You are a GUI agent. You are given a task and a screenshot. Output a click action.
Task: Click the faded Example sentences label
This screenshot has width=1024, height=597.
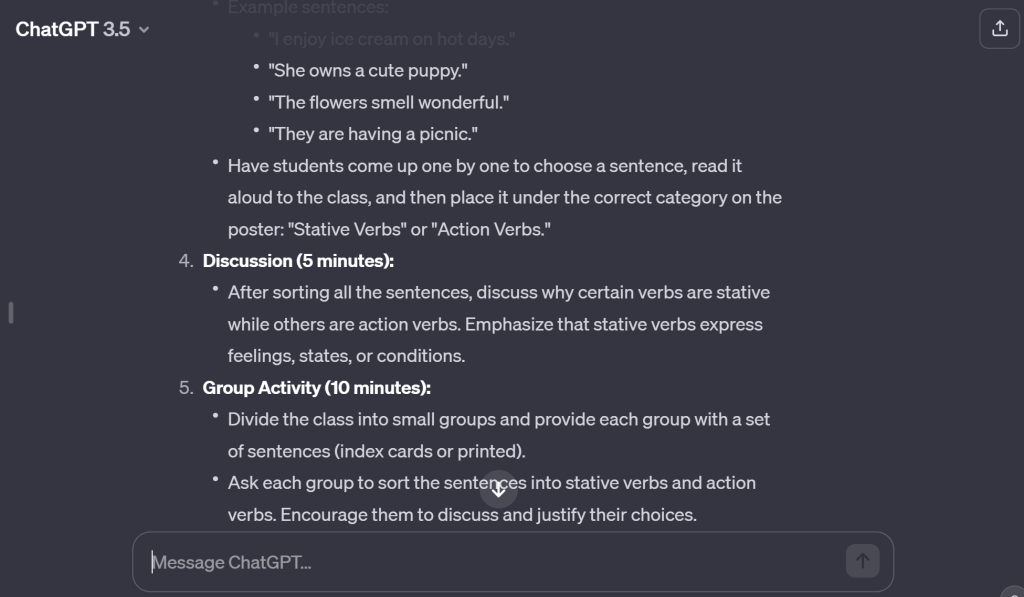(308, 8)
